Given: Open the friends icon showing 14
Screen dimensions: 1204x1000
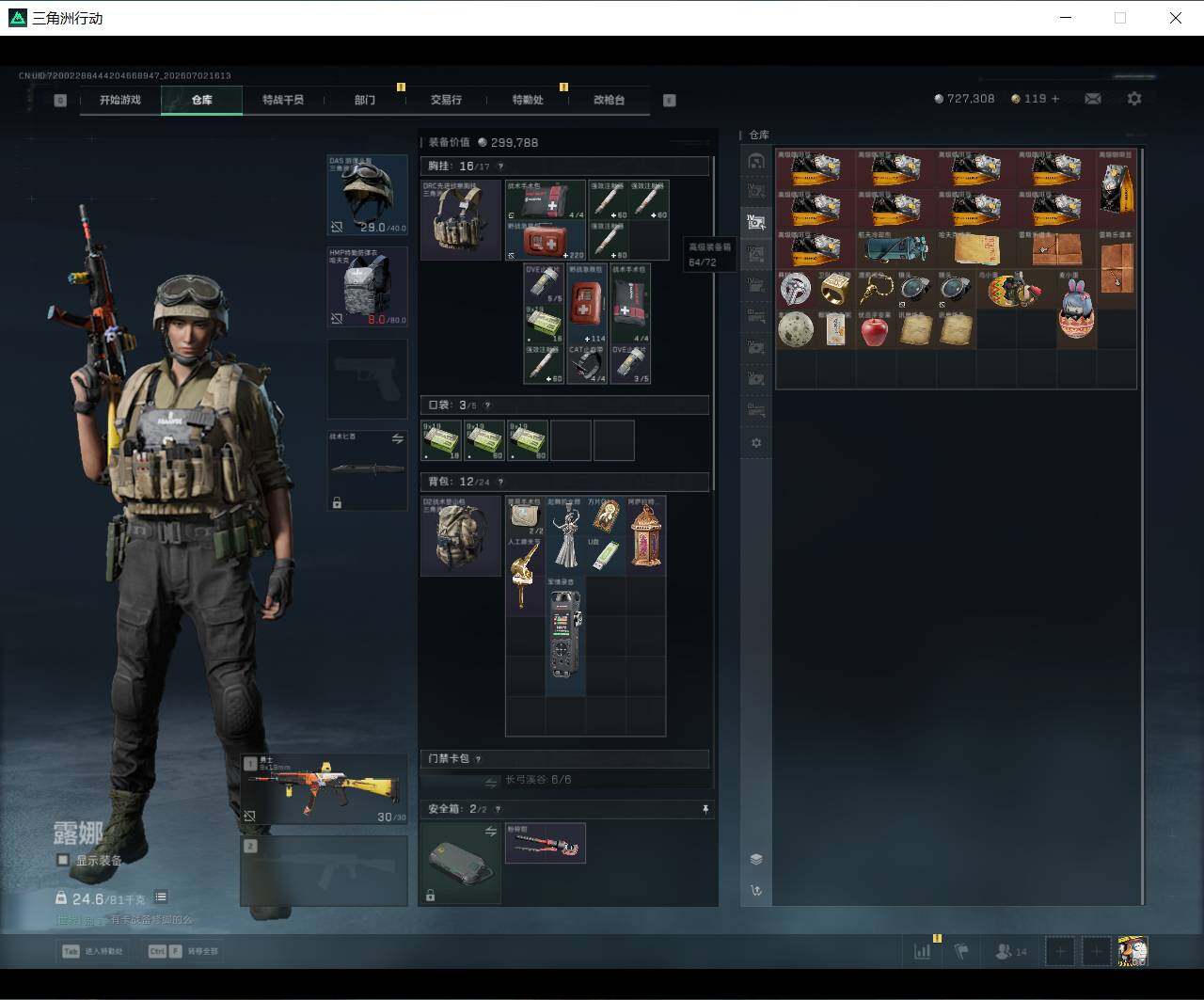Looking at the screenshot, I should point(1011,951).
